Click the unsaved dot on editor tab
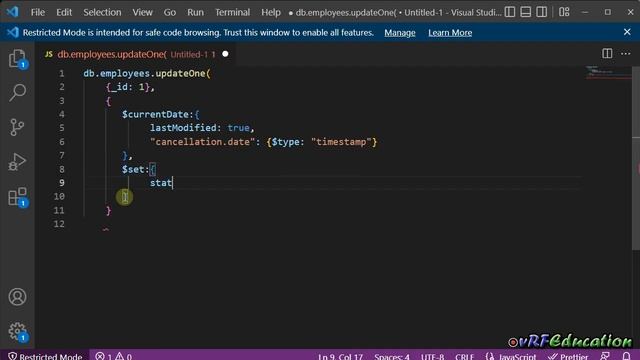 click(x=225, y=54)
